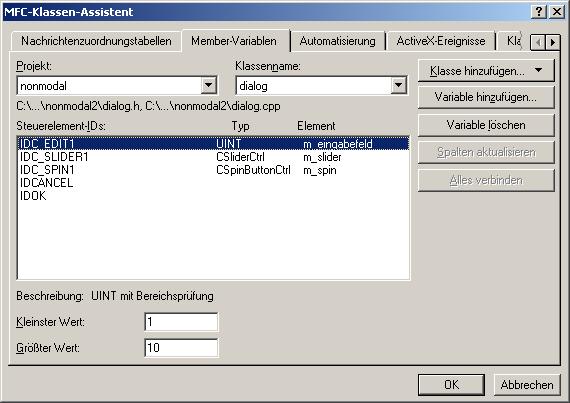Click the Größter Wert input field
Image resolution: width=570 pixels, height=403 pixels.
pyautogui.click(x=181, y=348)
